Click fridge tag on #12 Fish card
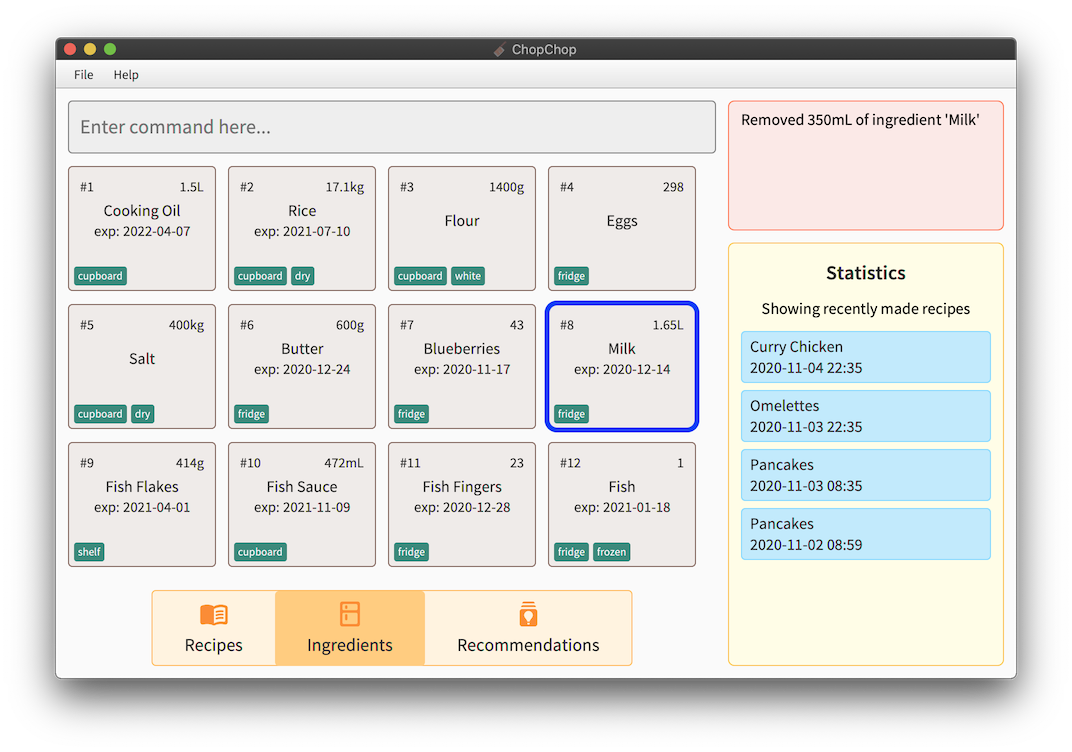 coord(572,552)
